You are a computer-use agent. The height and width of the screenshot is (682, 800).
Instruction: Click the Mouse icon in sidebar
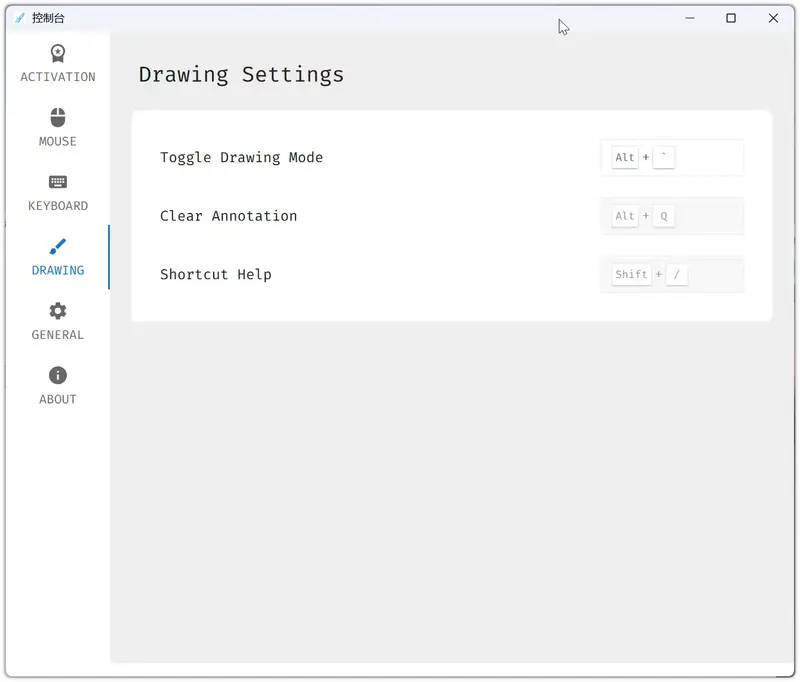coord(58,118)
